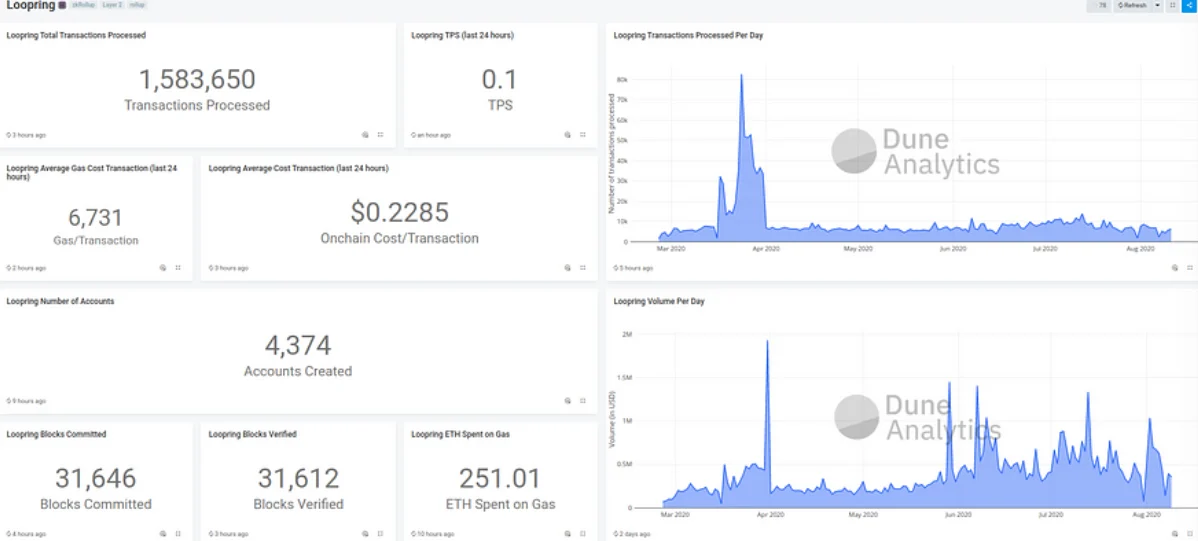The image size is (1198, 541).
Task: Expand Blocks Verified widget four-square icon
Action: pyautogui.click(x=380, y=533)
